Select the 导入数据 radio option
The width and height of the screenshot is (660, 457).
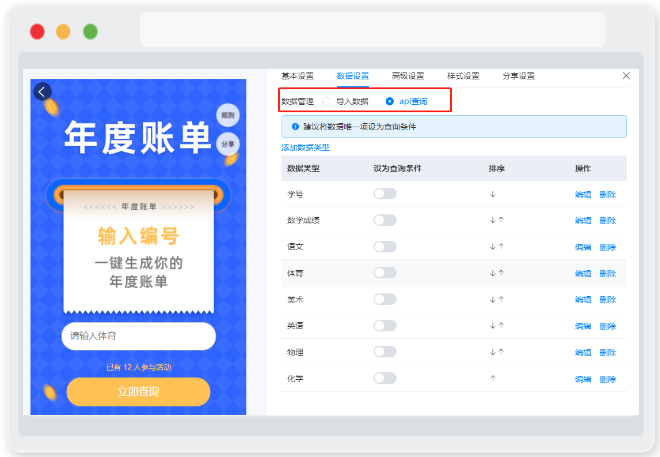point(326,101)
